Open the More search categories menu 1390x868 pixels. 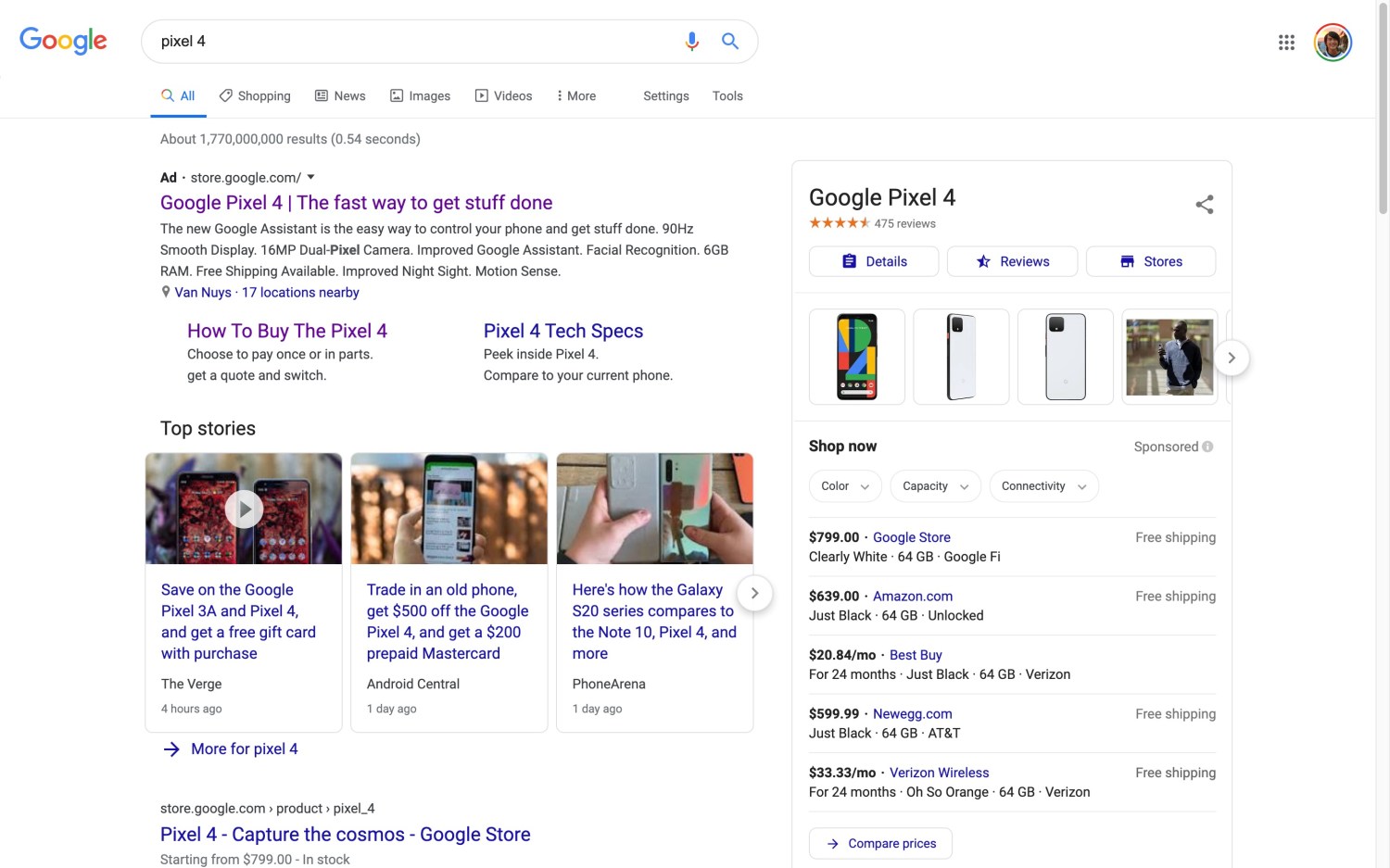575,96
